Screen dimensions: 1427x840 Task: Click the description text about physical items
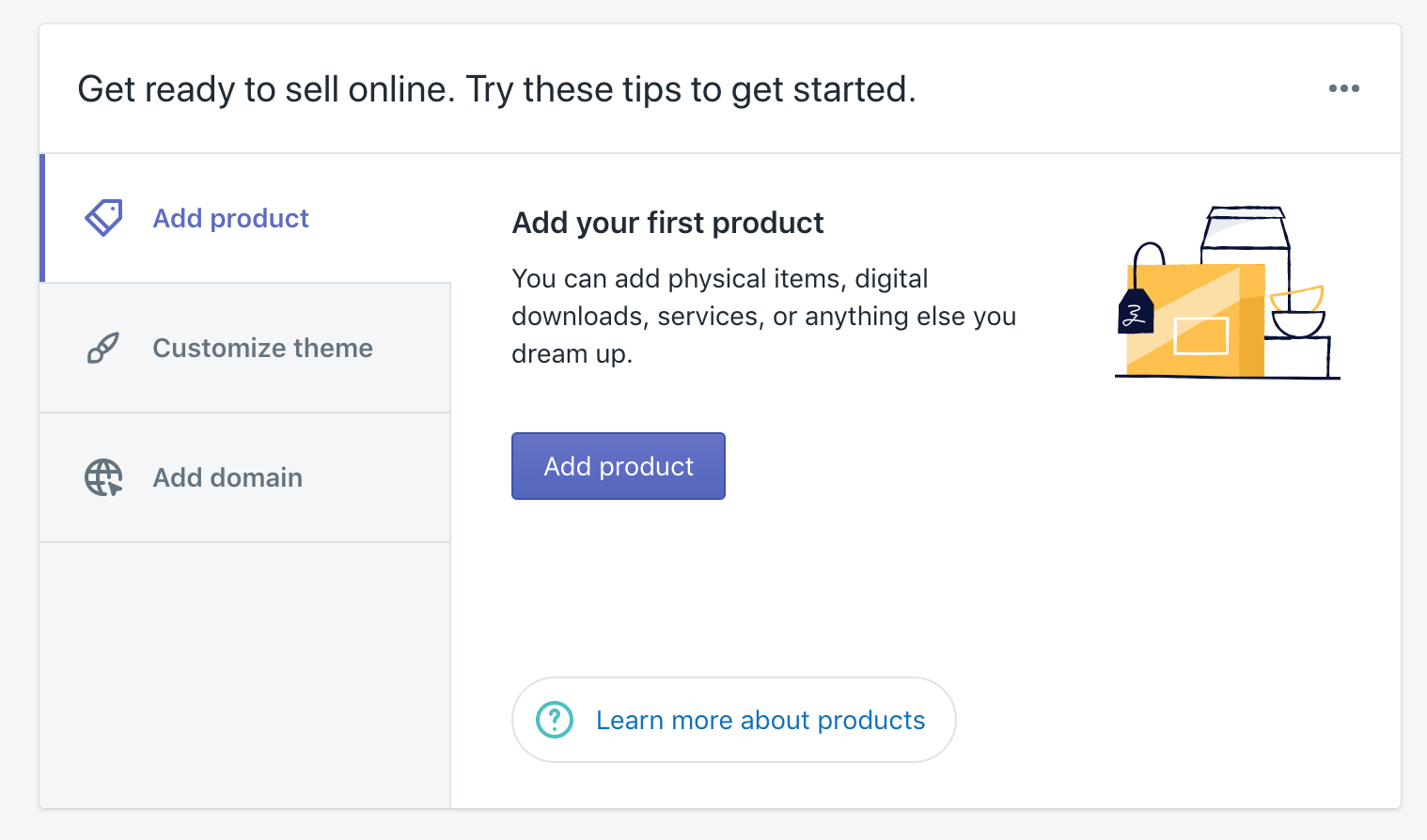click(x=763, y=316)
